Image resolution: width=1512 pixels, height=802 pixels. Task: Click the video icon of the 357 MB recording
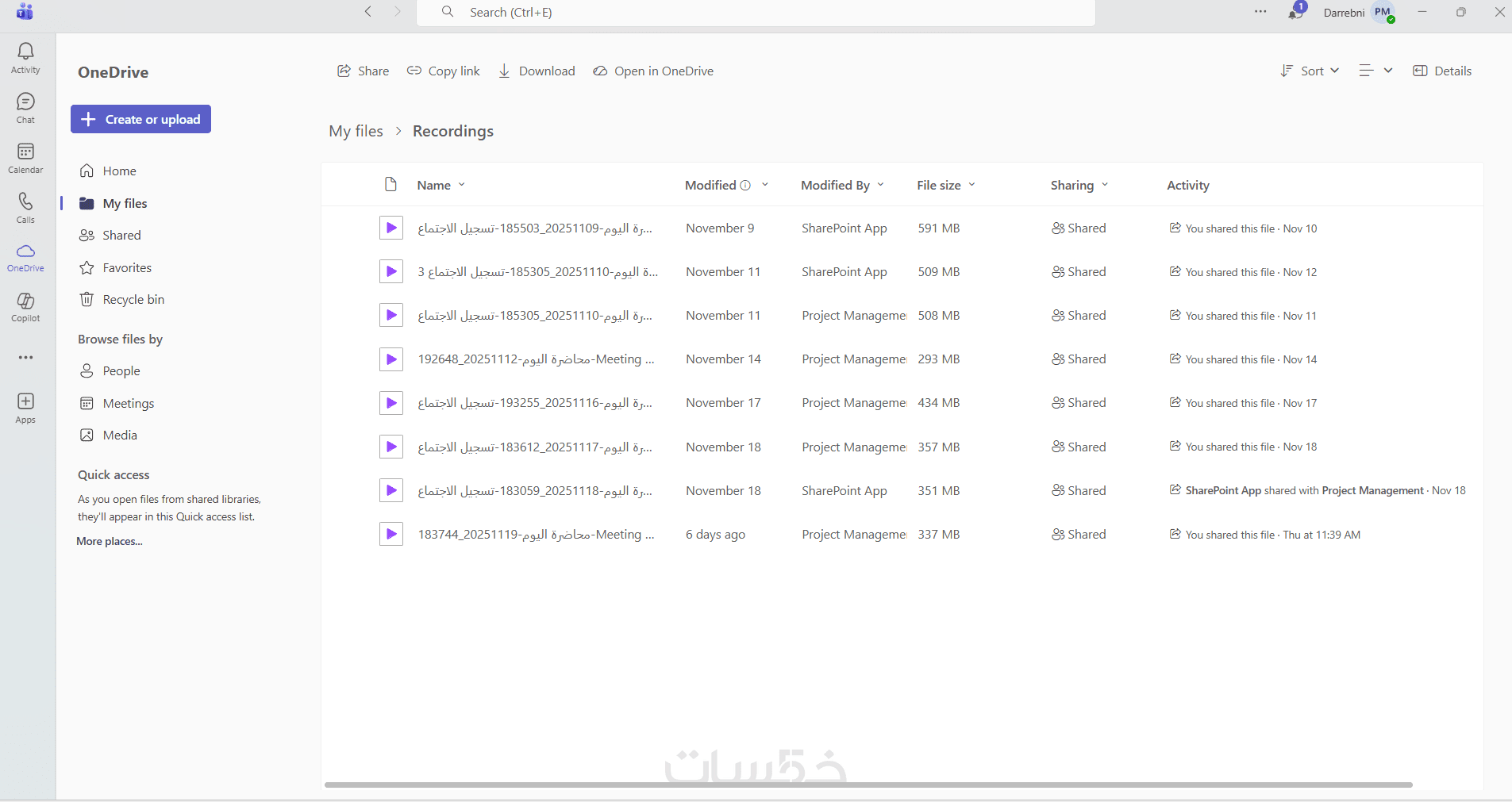[391, 447]
